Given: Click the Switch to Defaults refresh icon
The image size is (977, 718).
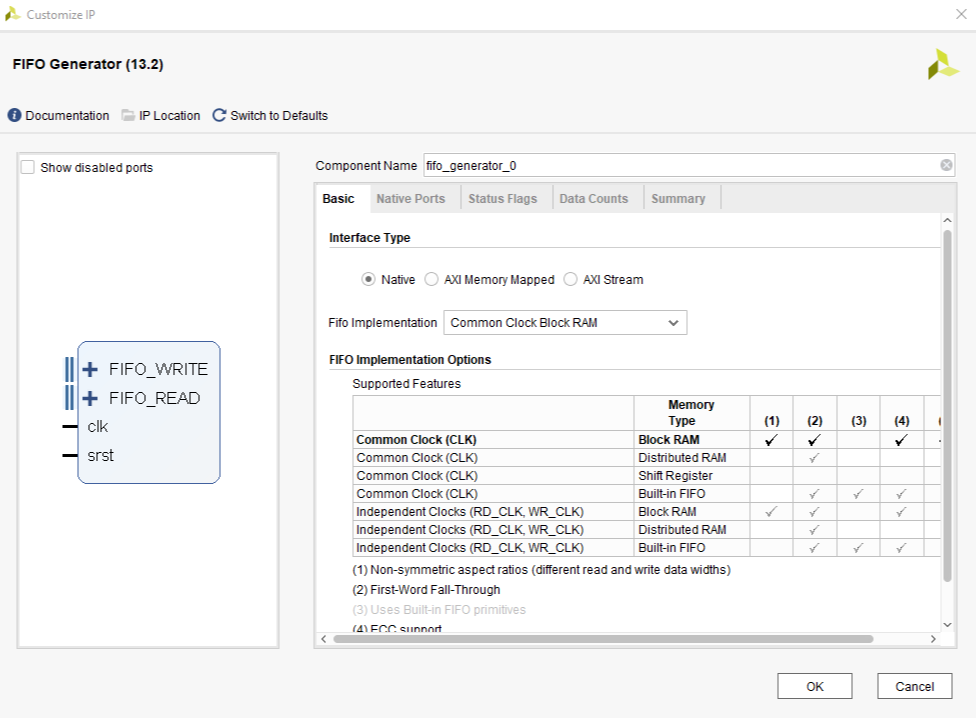Looking at the screenshot, I should (x=218, y=115).
